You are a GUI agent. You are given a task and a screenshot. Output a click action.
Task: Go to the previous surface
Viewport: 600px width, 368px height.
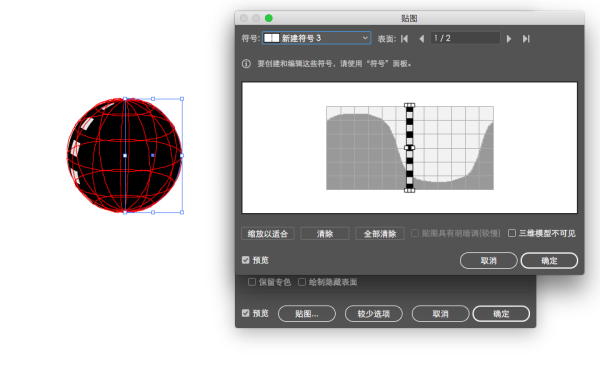tap(421, 39)
